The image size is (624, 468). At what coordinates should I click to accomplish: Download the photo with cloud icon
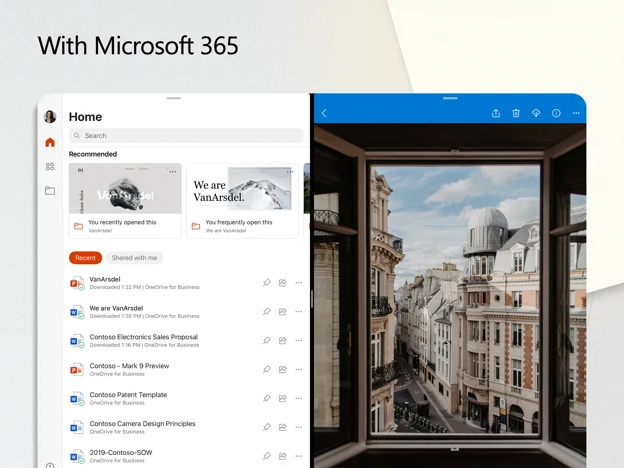(536, 113)
